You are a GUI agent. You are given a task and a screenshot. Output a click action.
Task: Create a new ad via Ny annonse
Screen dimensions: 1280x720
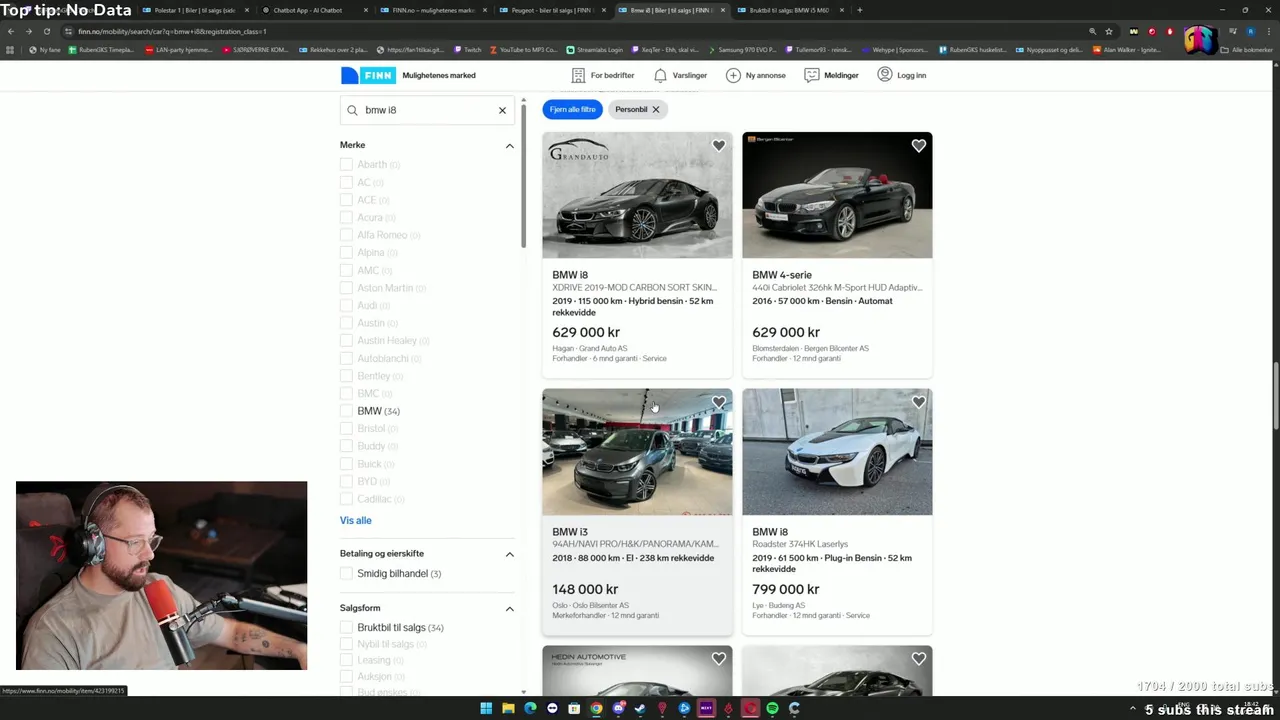(x=756, y=75)
